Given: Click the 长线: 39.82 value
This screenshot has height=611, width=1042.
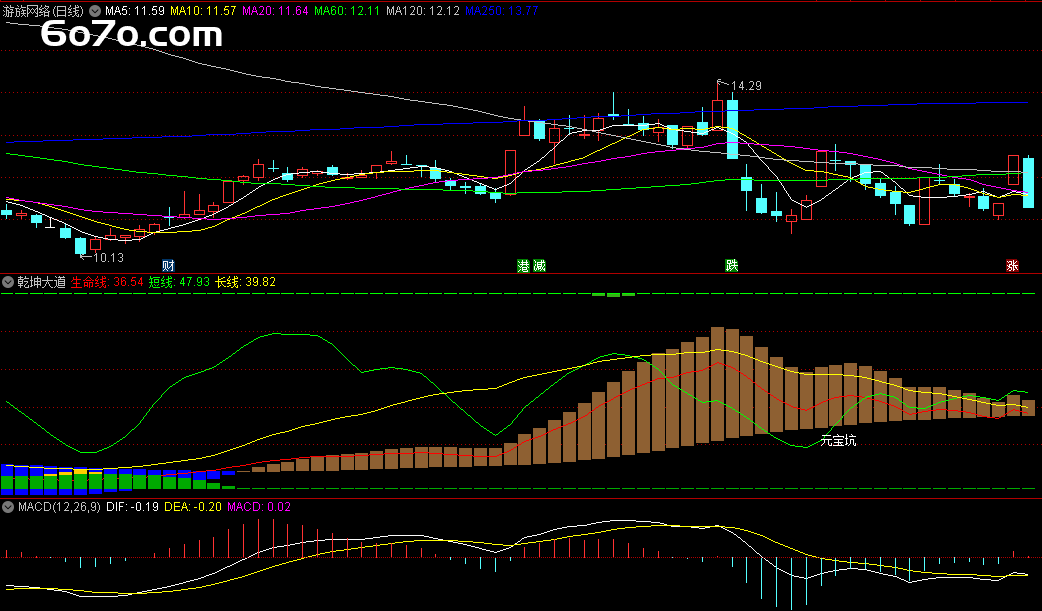Looking at the screenshot, I should tap(245, 282).
